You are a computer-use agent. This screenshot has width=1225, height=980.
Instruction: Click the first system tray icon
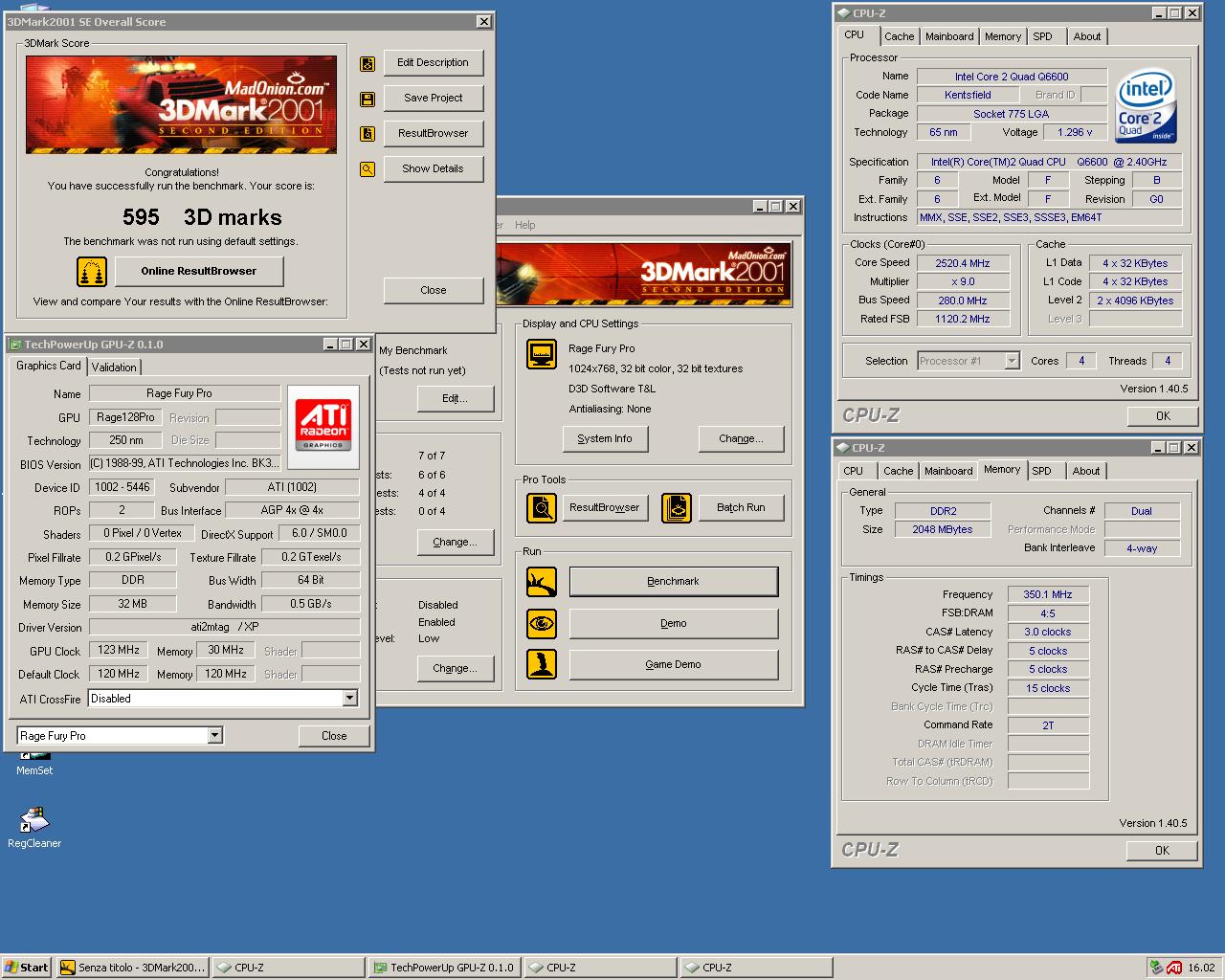(x=1157, y=968)
